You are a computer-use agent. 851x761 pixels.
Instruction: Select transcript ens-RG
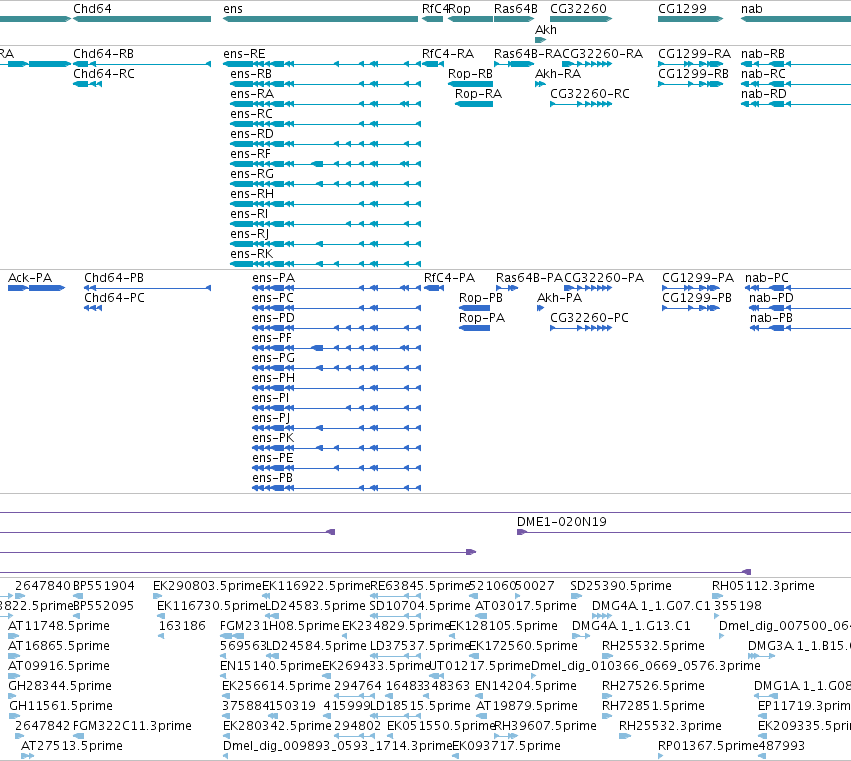pyautogui.click(x=252, y=174)
